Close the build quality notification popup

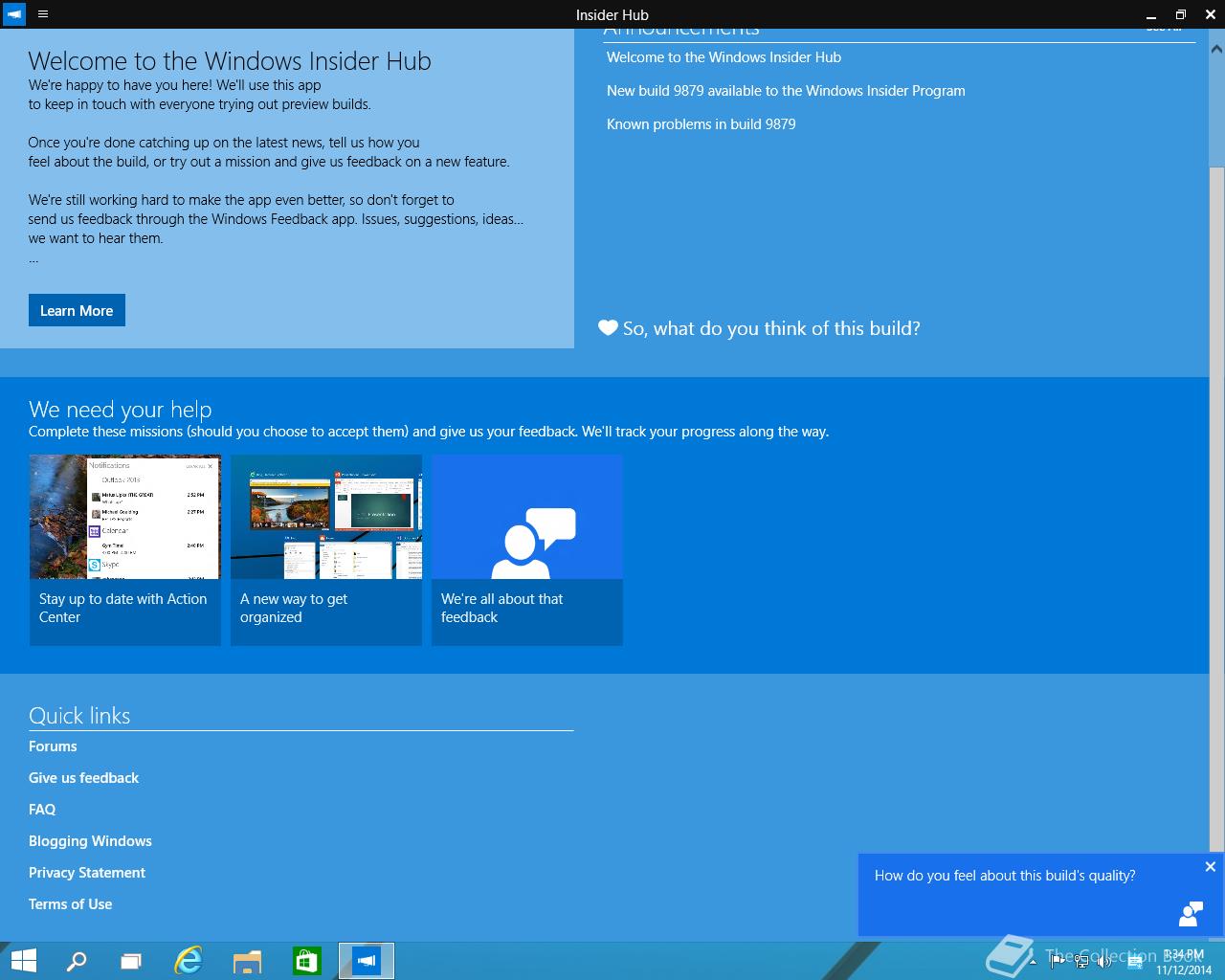pyautogui.click(x=1210, y=866)
